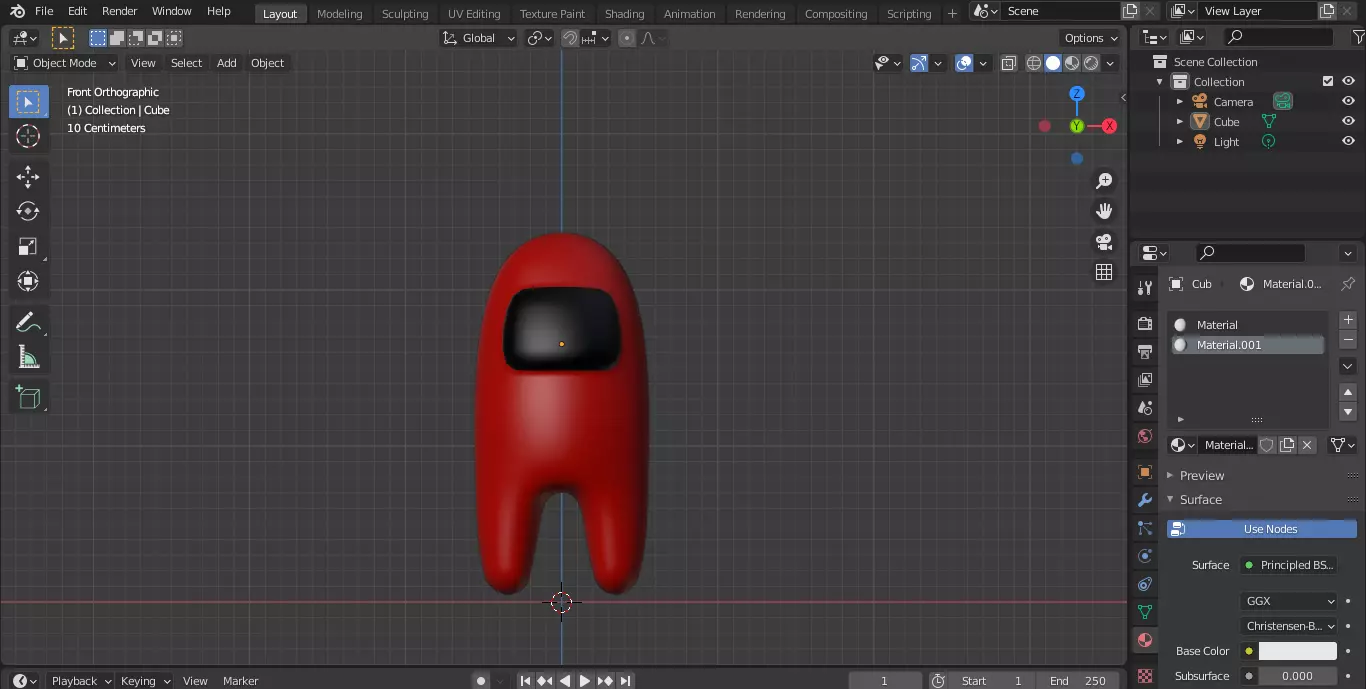
Task: Open the Options dropdown
Action: pyautogui.click(x=1091, y=38)
